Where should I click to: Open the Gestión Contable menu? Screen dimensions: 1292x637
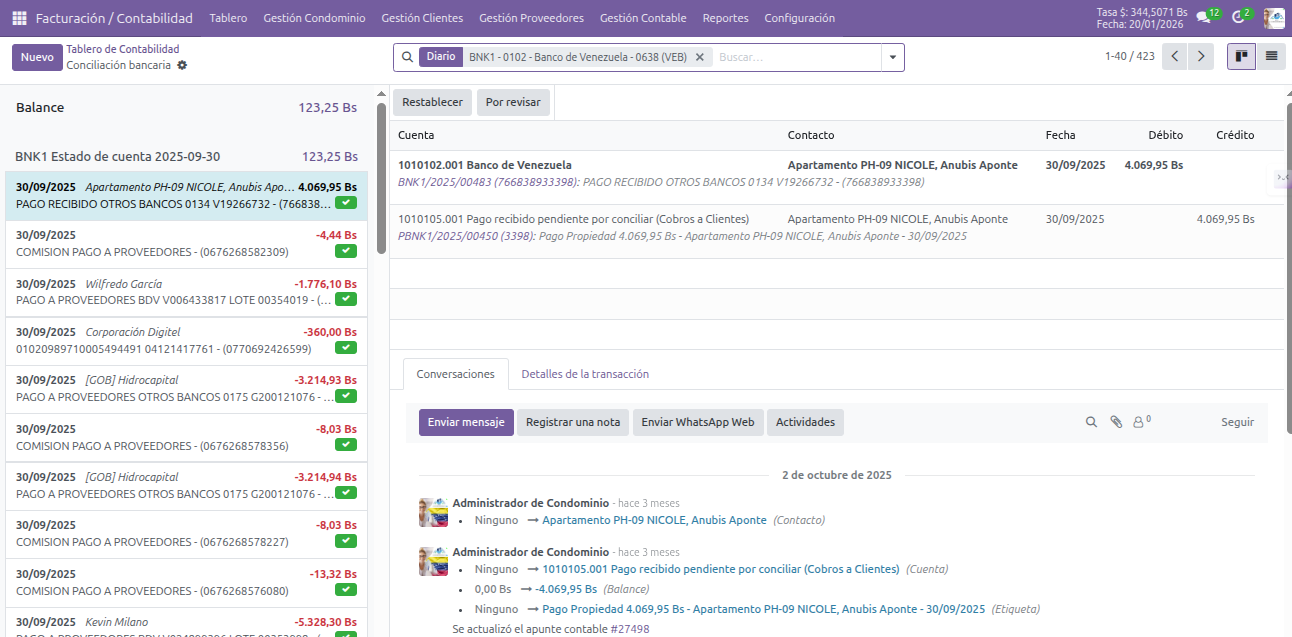642,18
